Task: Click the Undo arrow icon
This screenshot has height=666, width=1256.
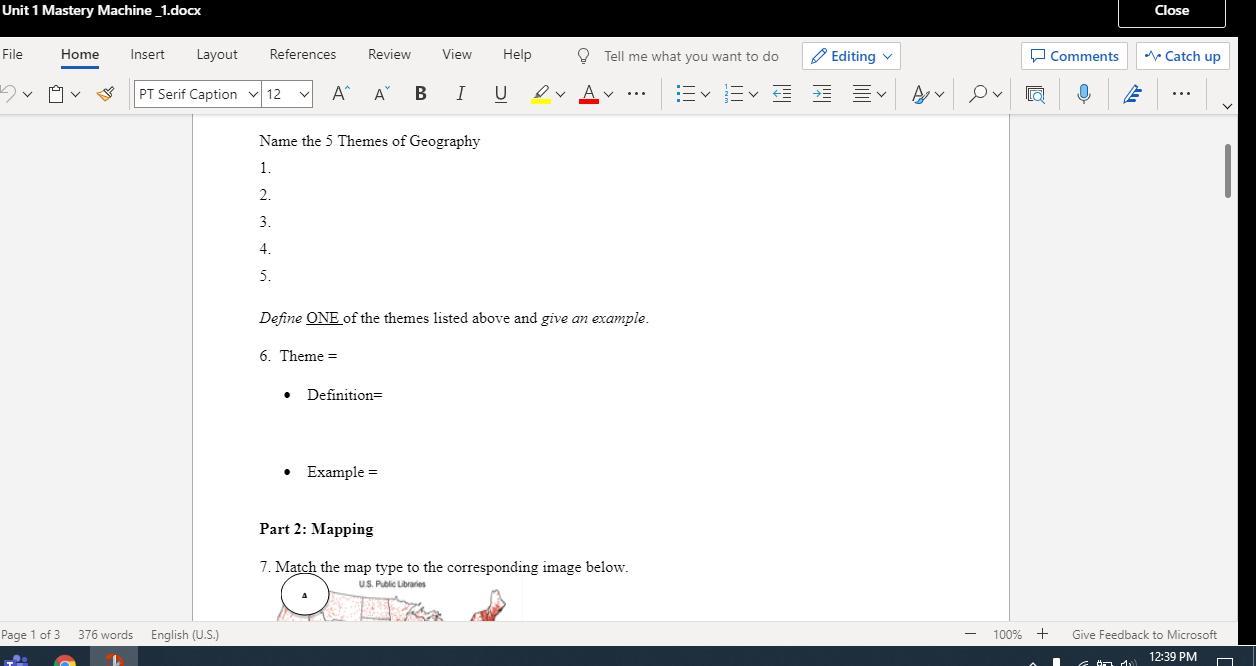Action: [x=7, y=94]
